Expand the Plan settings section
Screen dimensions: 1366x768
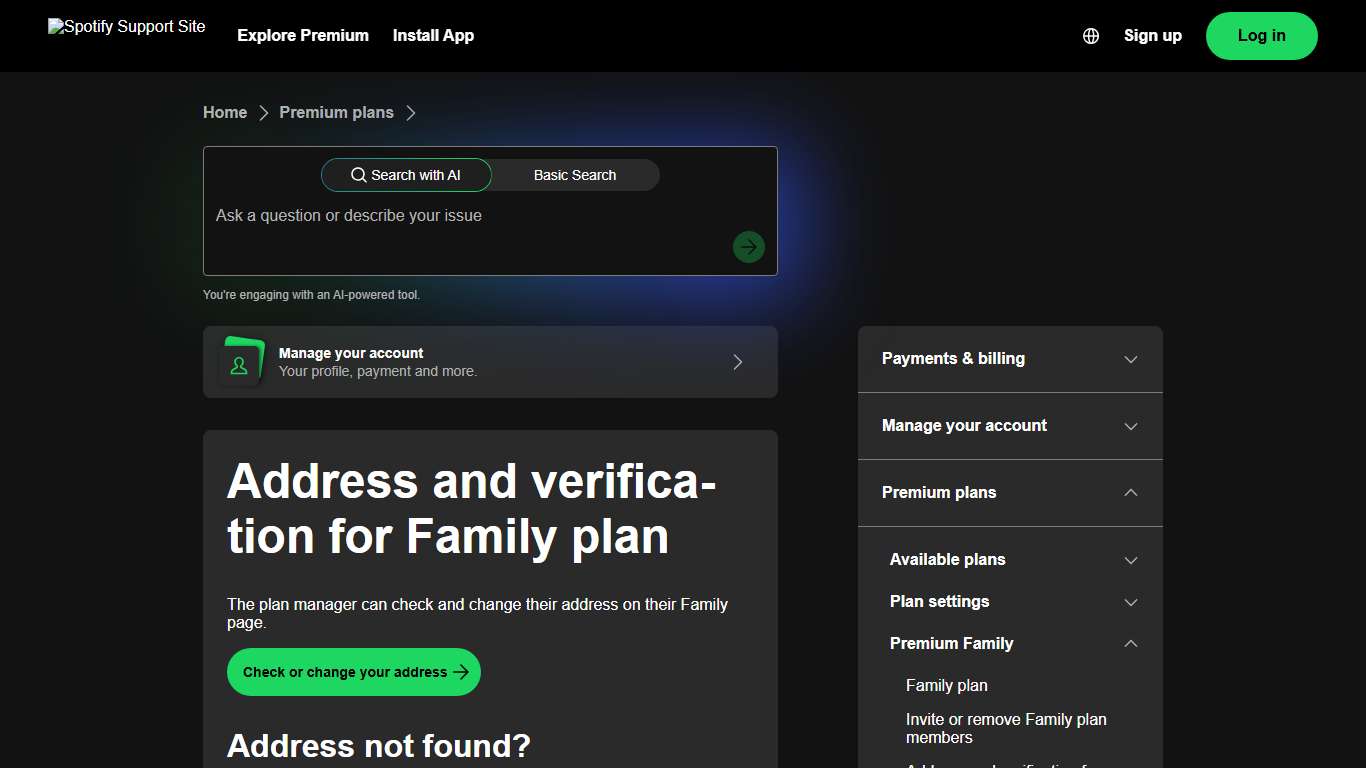1130,602
